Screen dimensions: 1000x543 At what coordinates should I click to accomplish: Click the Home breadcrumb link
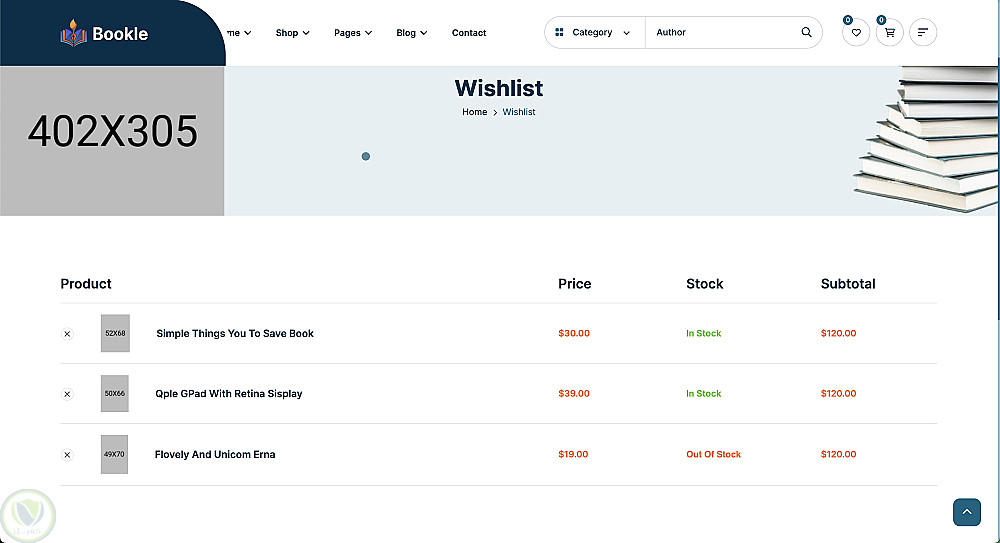(x=474, y=112)
